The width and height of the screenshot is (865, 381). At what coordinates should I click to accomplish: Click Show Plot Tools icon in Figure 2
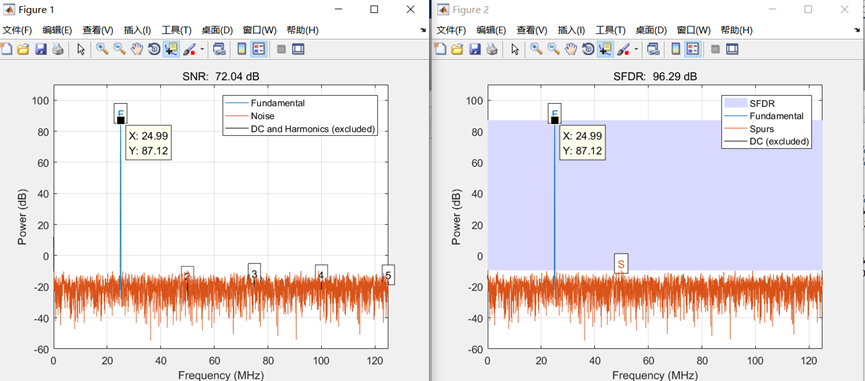(732, 50)
